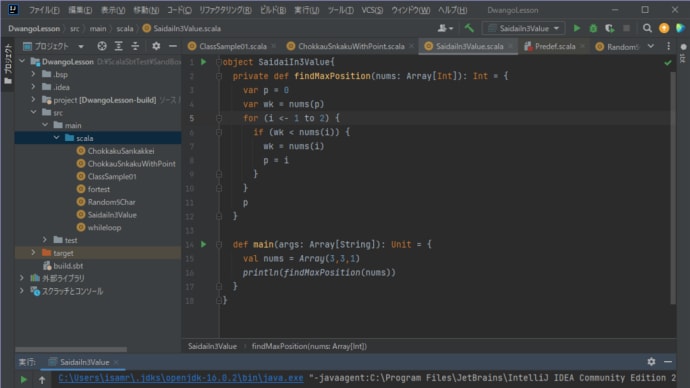Collapse all in project panel

click(135, 46)
